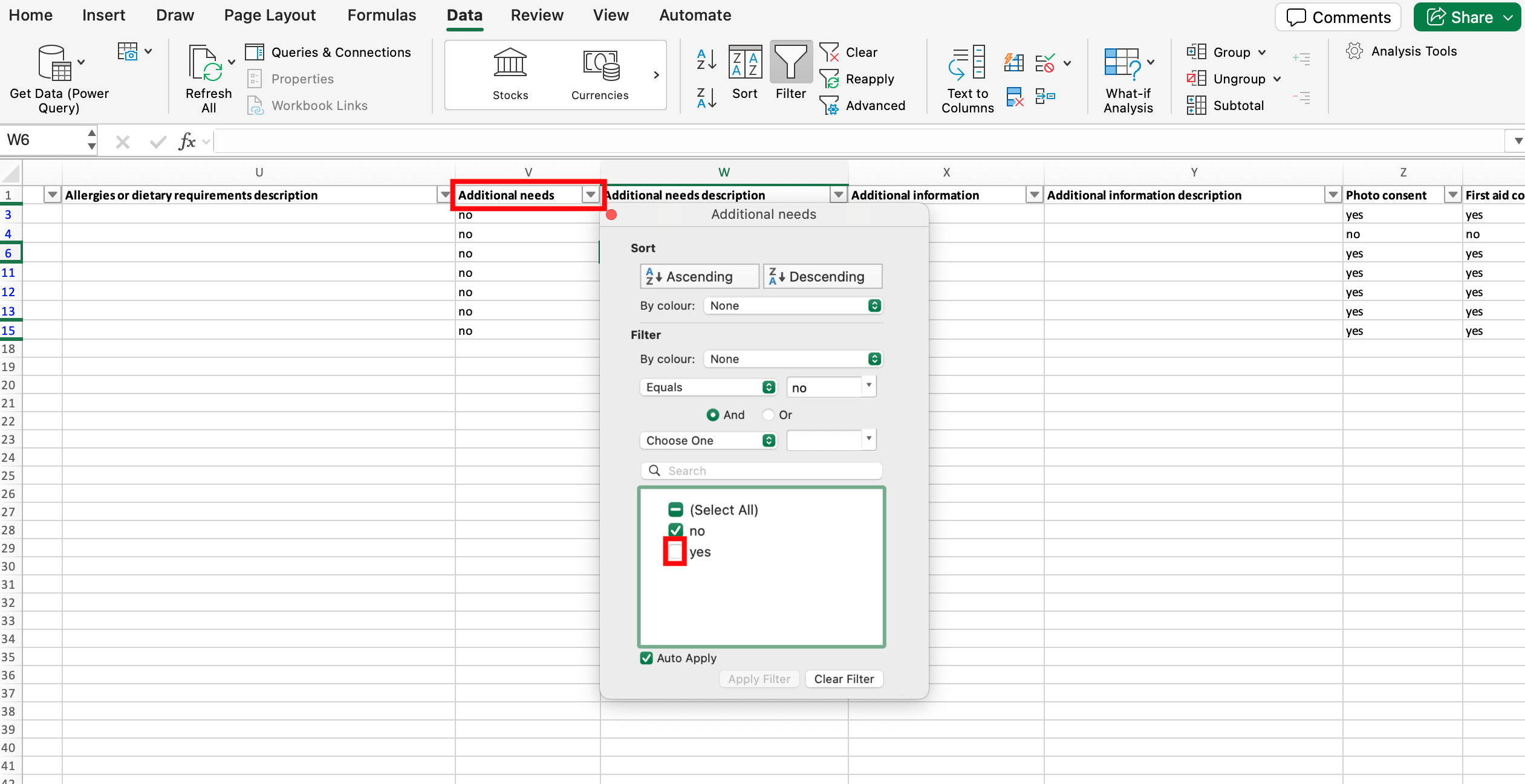Click the Subtotal icon

1195,106
